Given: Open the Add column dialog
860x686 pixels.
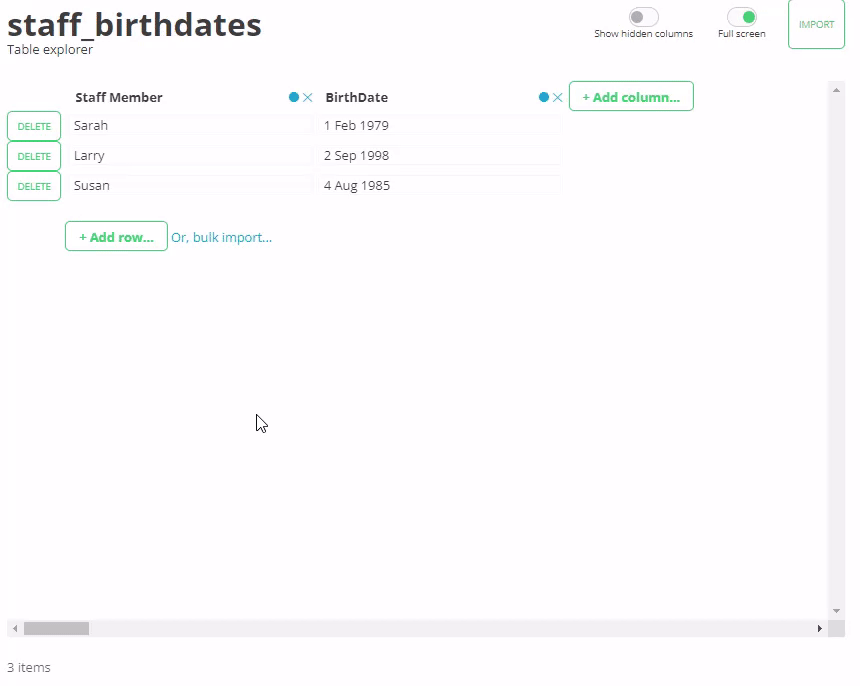Looking at the screenshot, I should tap(631, 96).
